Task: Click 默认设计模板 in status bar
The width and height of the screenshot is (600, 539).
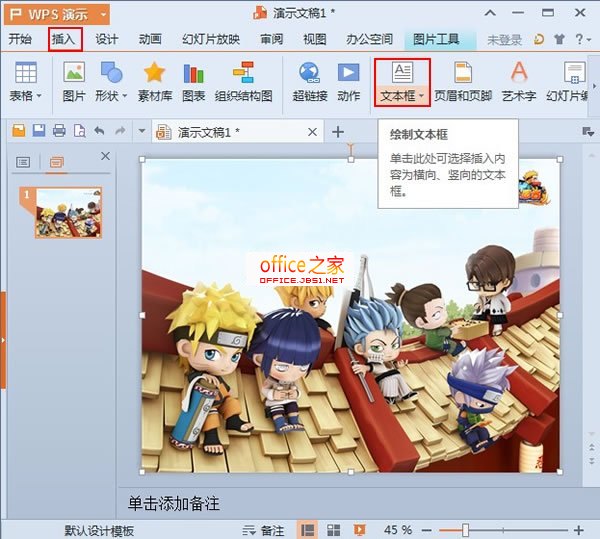Action: coord(99,531)
